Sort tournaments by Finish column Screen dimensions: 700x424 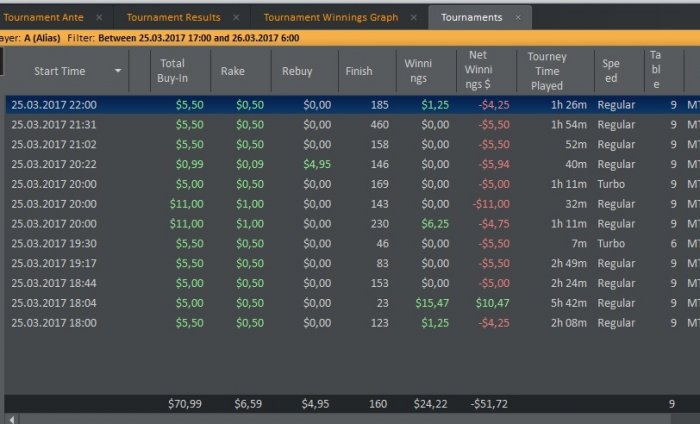click(359, 71)
